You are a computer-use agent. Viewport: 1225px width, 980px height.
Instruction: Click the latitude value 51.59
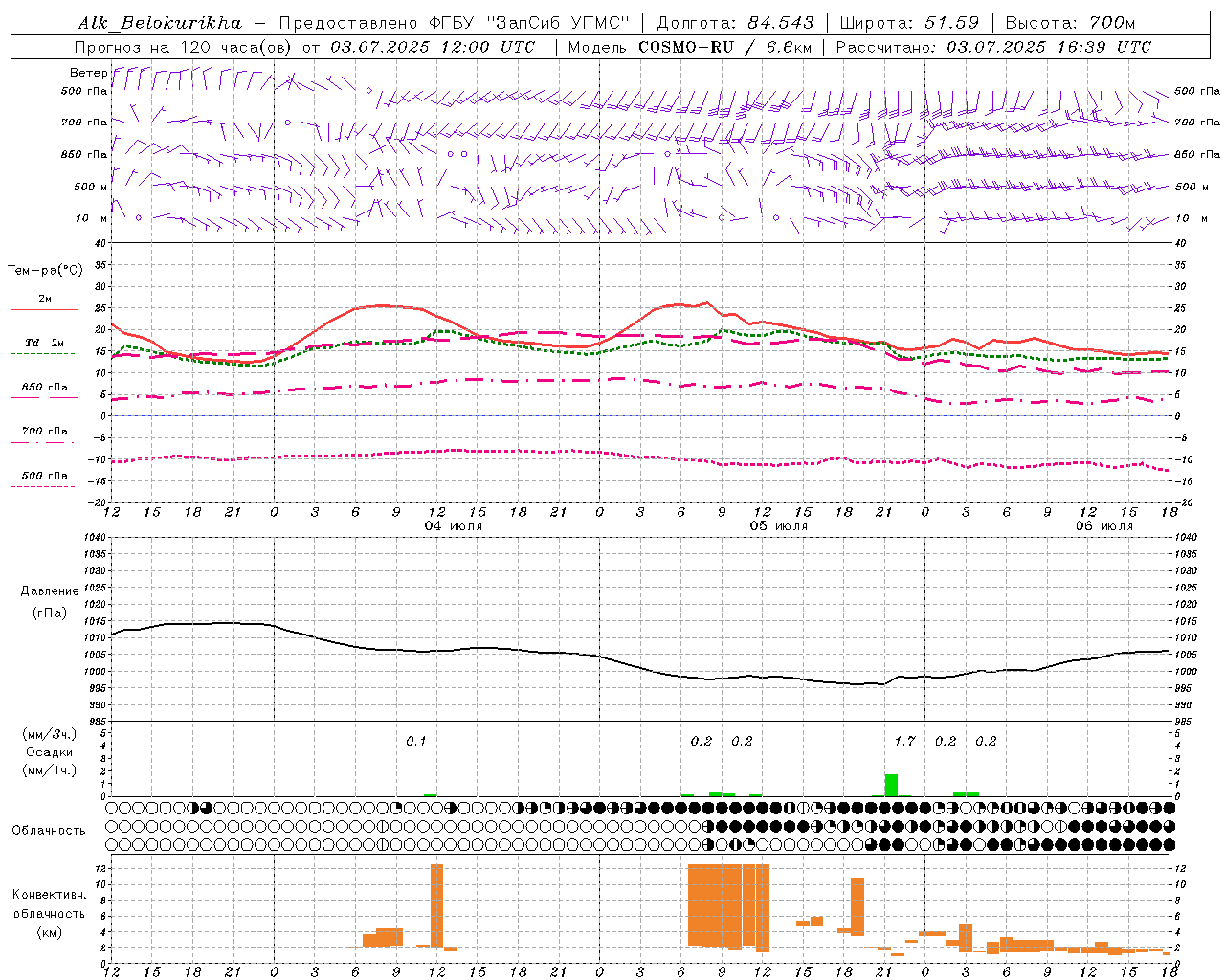pos(953,23)
